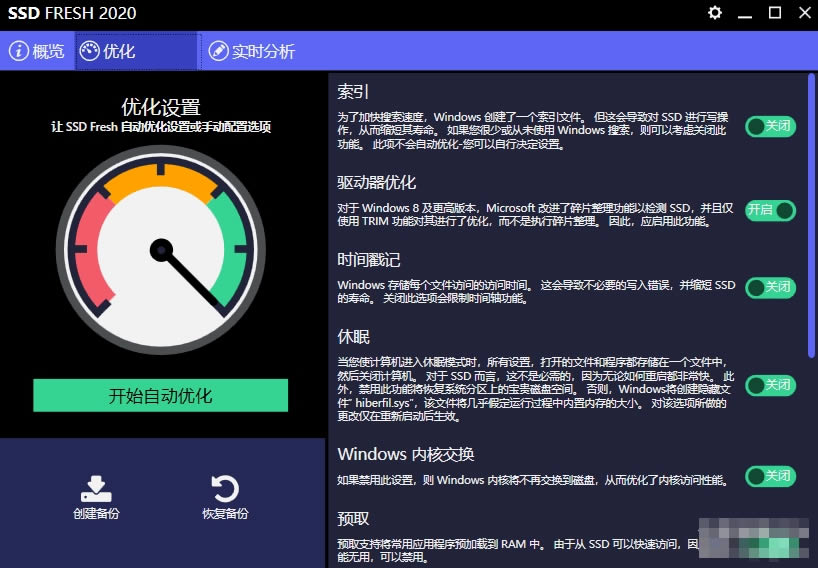This screenshot has height=568, width=818.
Task: Click the 优化设置 title
Action: [161, 107]
